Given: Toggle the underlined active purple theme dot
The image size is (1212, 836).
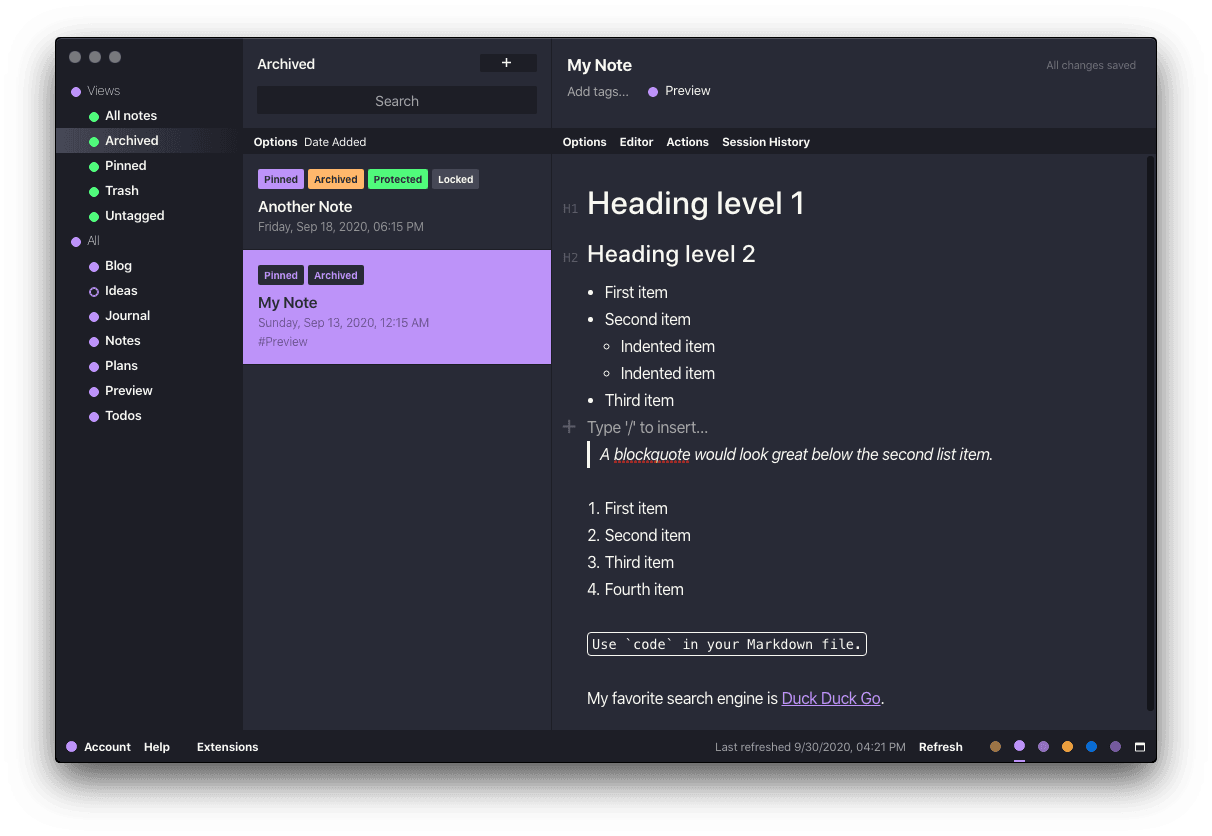Looking at the screenshot, I should (1019, 746).
